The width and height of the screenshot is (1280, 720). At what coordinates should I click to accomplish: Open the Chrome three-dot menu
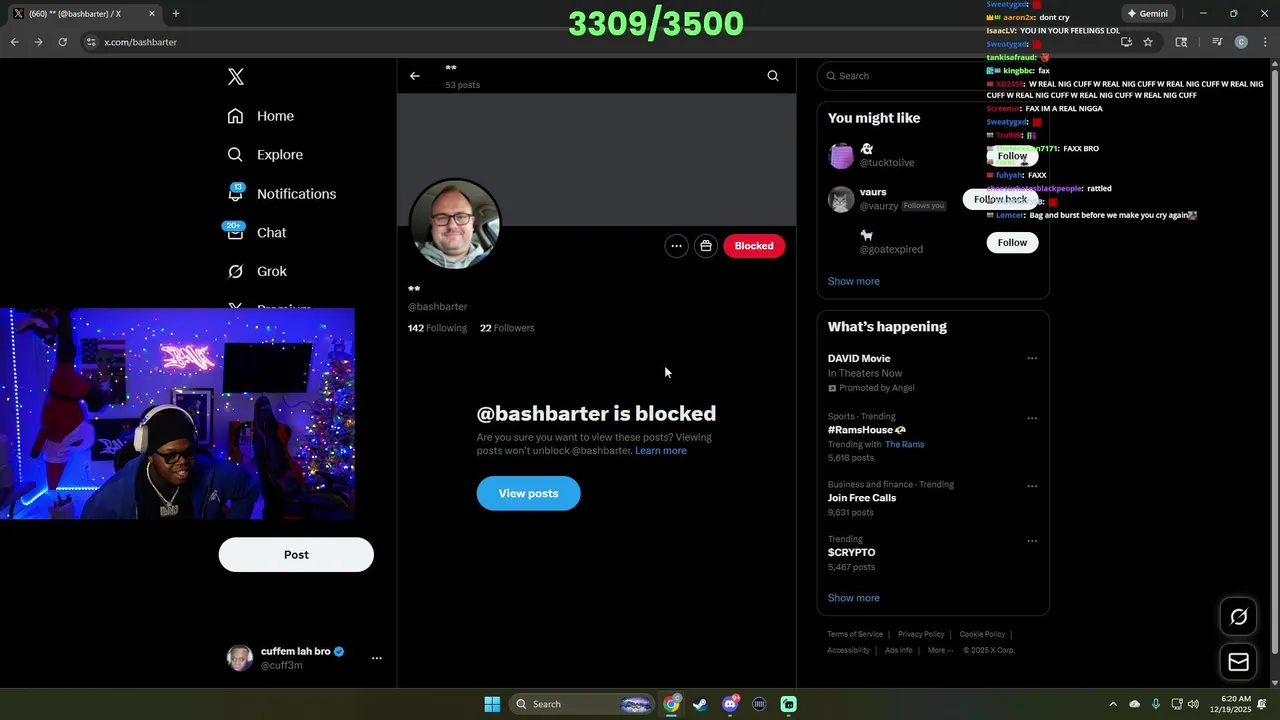[1264, 42]
